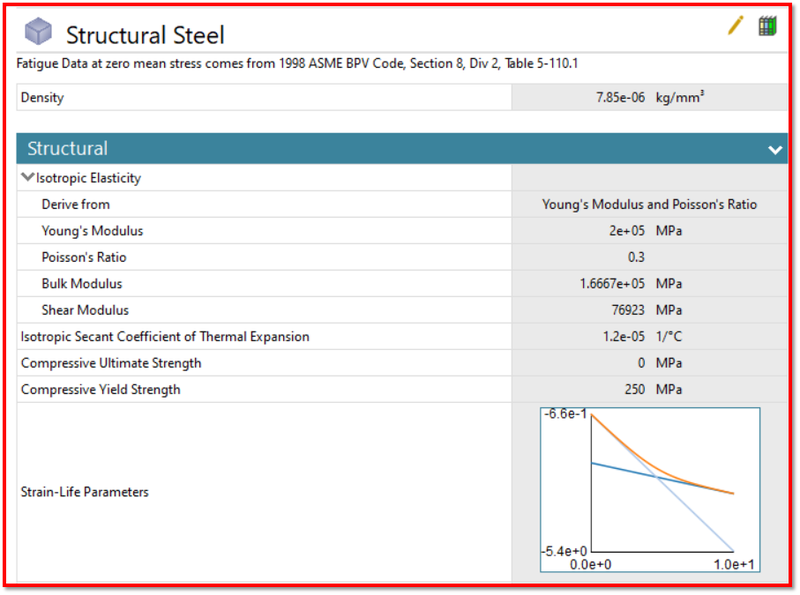Image resolution: width=800 pixels, height=595 pixels.
Task: Click the Compressive Yield Strength value 250
Action: point(635,389)
